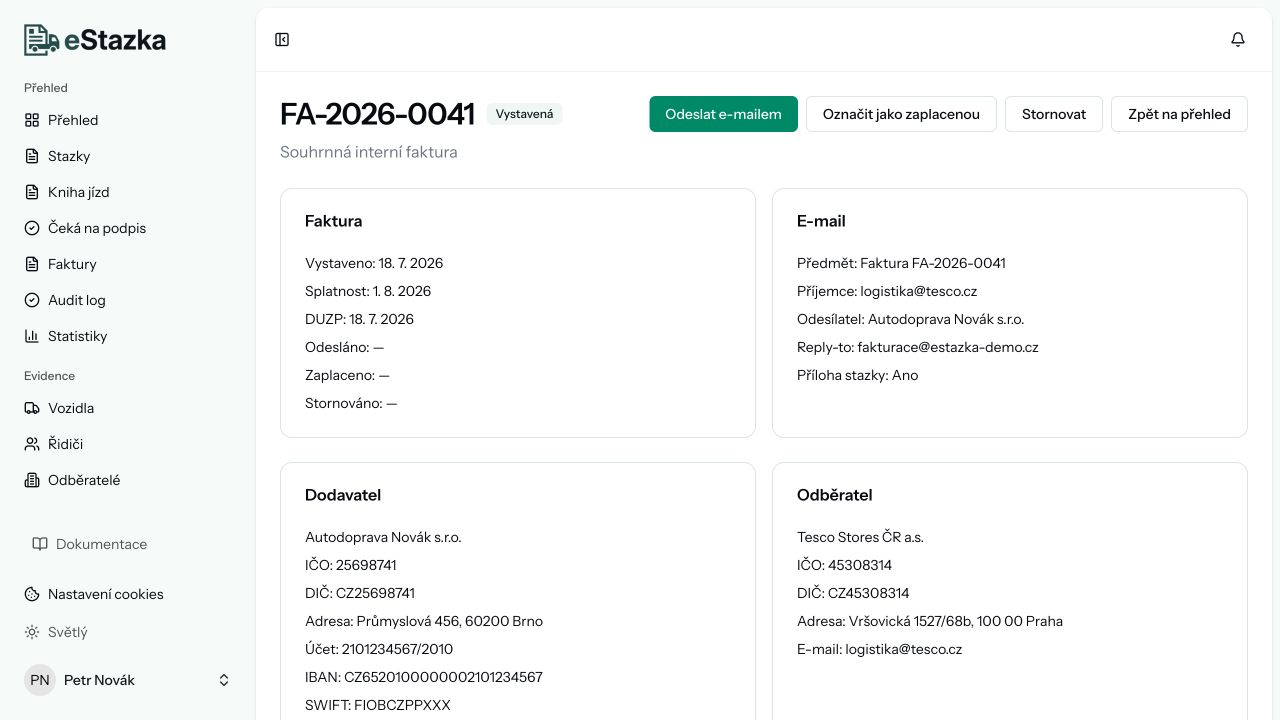Click E-mail: logistika@tesco.cz in Odběratel card
The height and width of the screenshot is (720, 1280).
(879, 649)
